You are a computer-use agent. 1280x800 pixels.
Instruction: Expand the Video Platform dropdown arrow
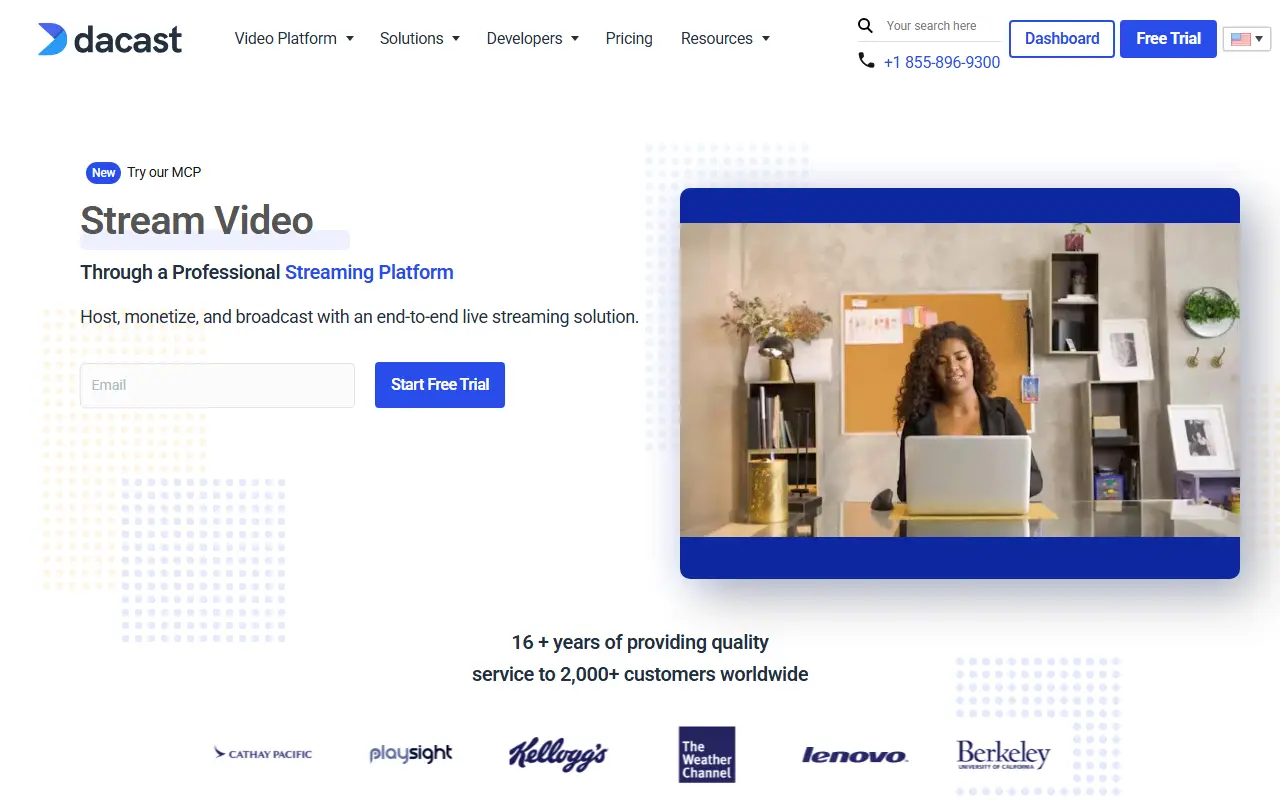350,39
